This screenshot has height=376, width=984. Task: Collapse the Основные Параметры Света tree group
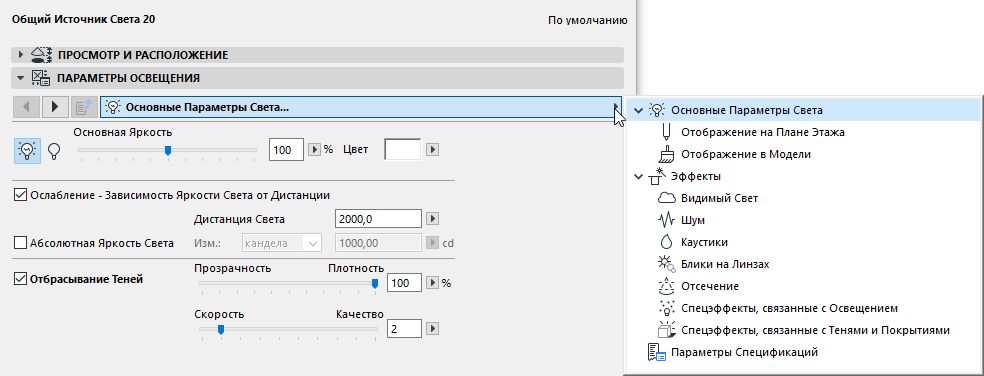coord(638,110)
